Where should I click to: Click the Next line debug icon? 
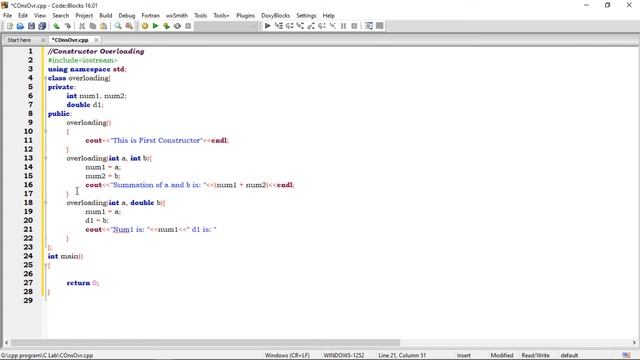(x=289, y=26)
